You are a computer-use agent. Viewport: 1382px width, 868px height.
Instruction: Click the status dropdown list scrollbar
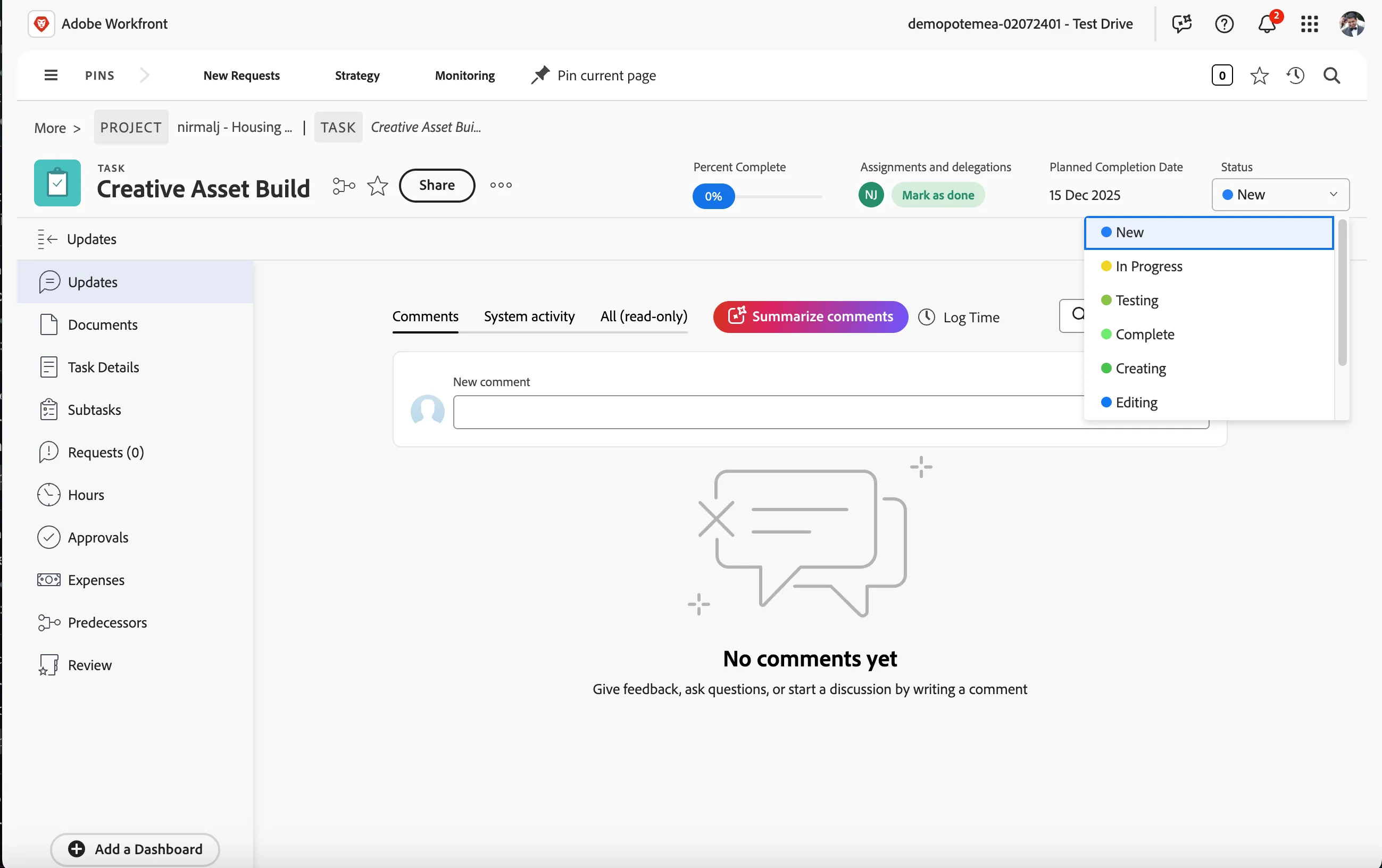point(1342,293)
